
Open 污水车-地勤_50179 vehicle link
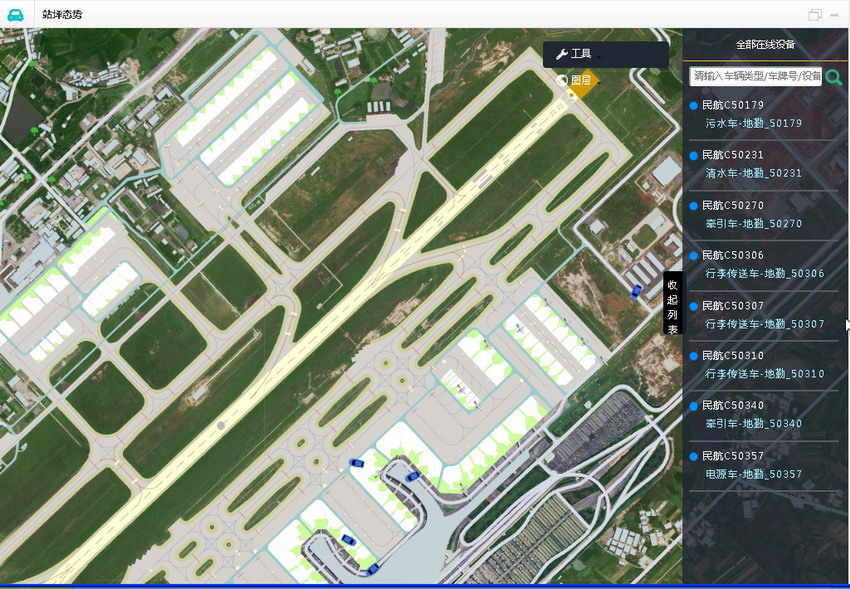coord(754,123)
